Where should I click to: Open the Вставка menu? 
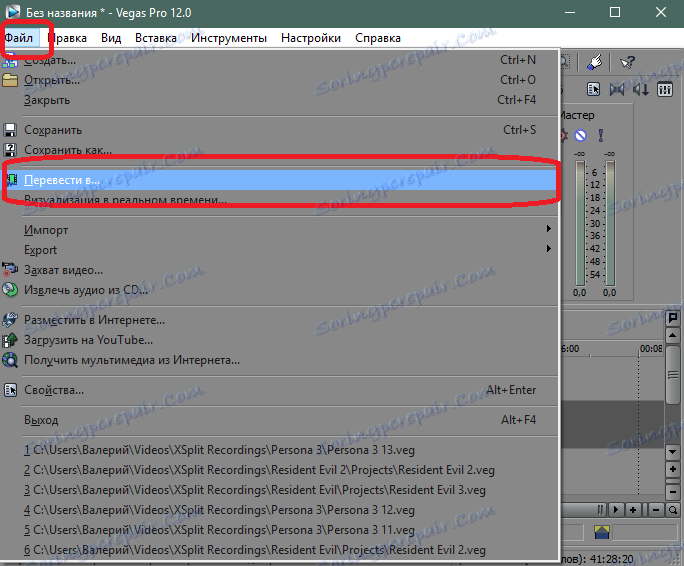pyautogui.click(x=156, y=38)
